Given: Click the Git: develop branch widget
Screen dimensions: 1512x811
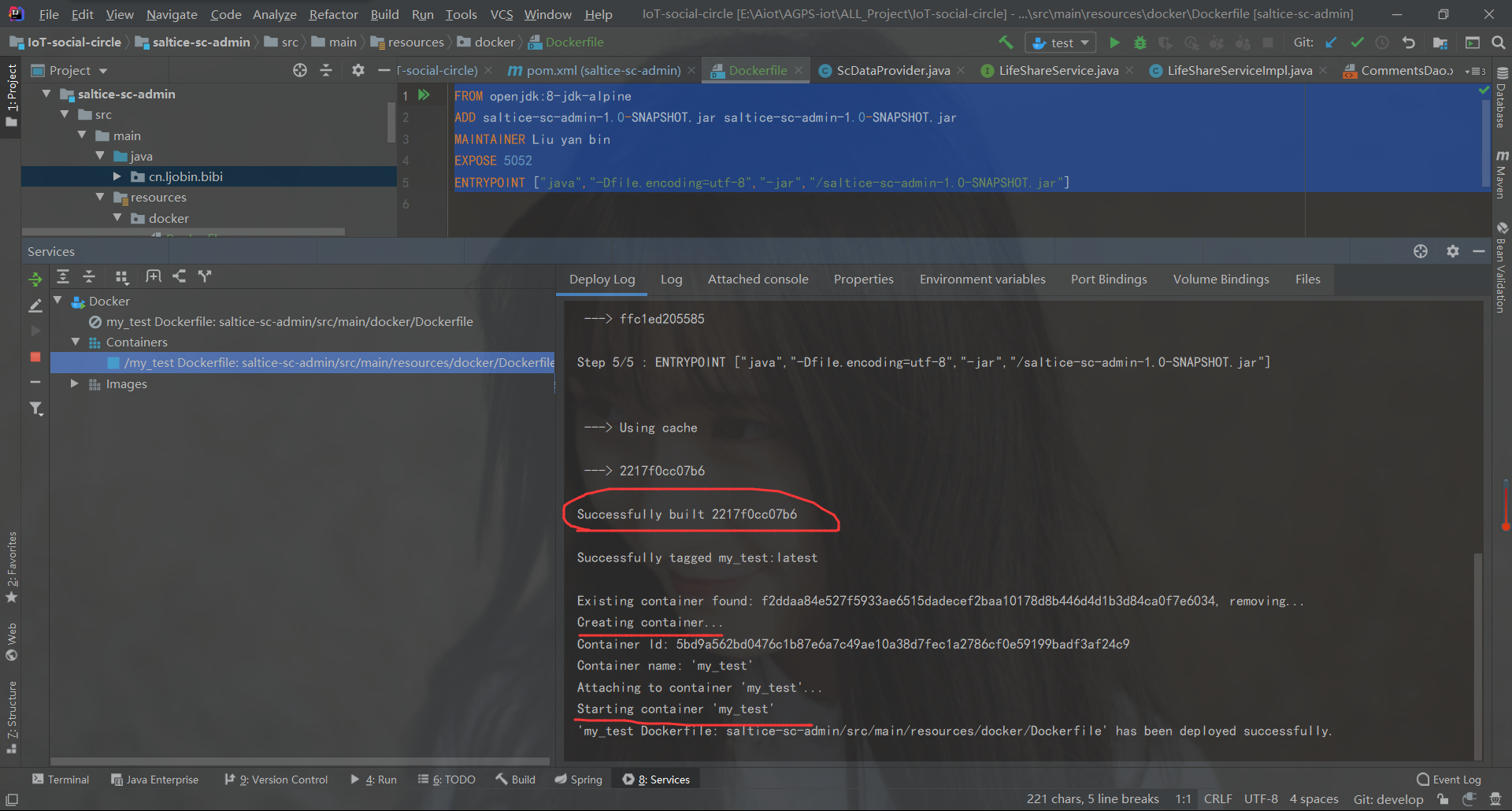Looking at the screenshot, I should pos(1388,799).
